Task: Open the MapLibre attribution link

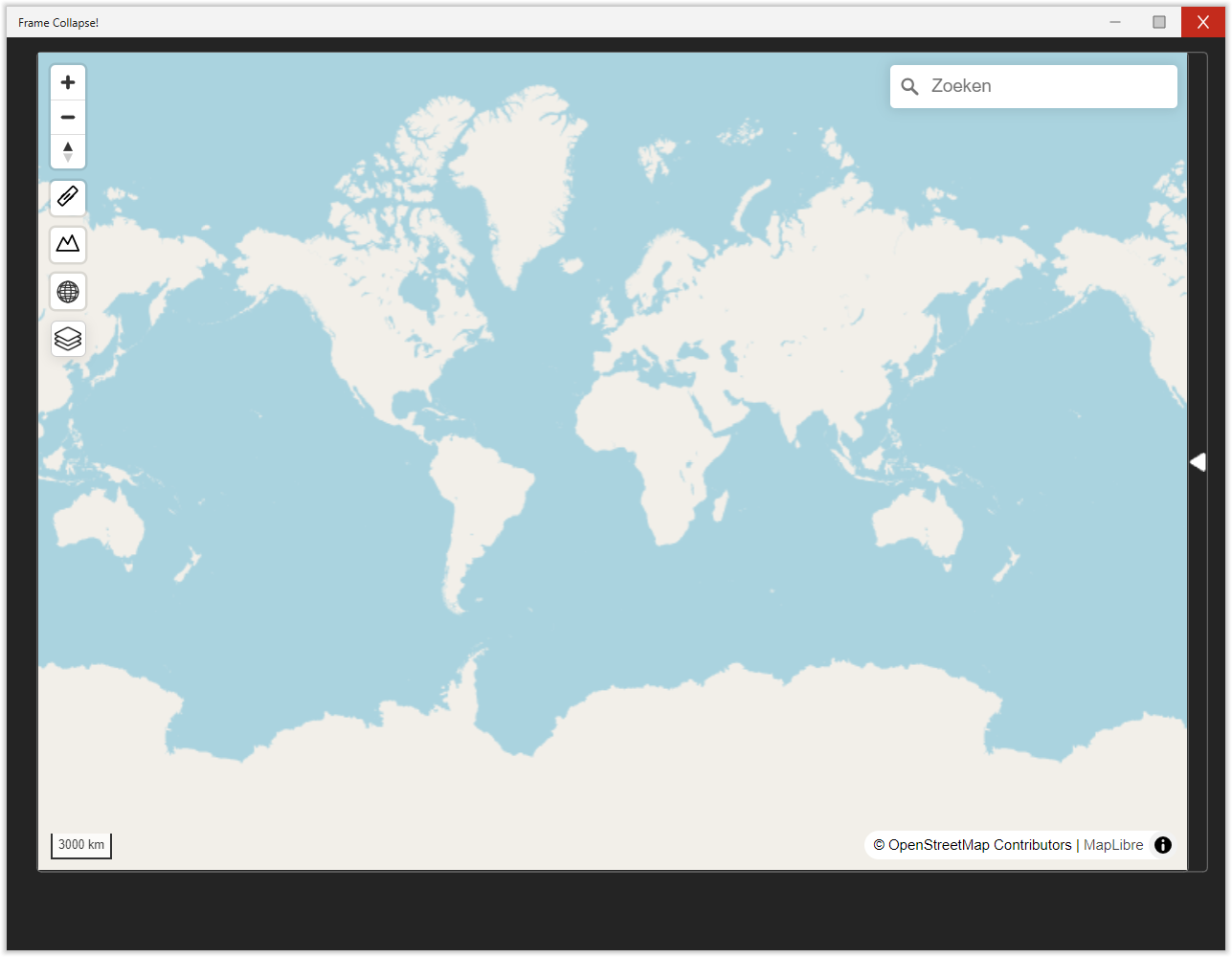Action: coord(1113,845)
